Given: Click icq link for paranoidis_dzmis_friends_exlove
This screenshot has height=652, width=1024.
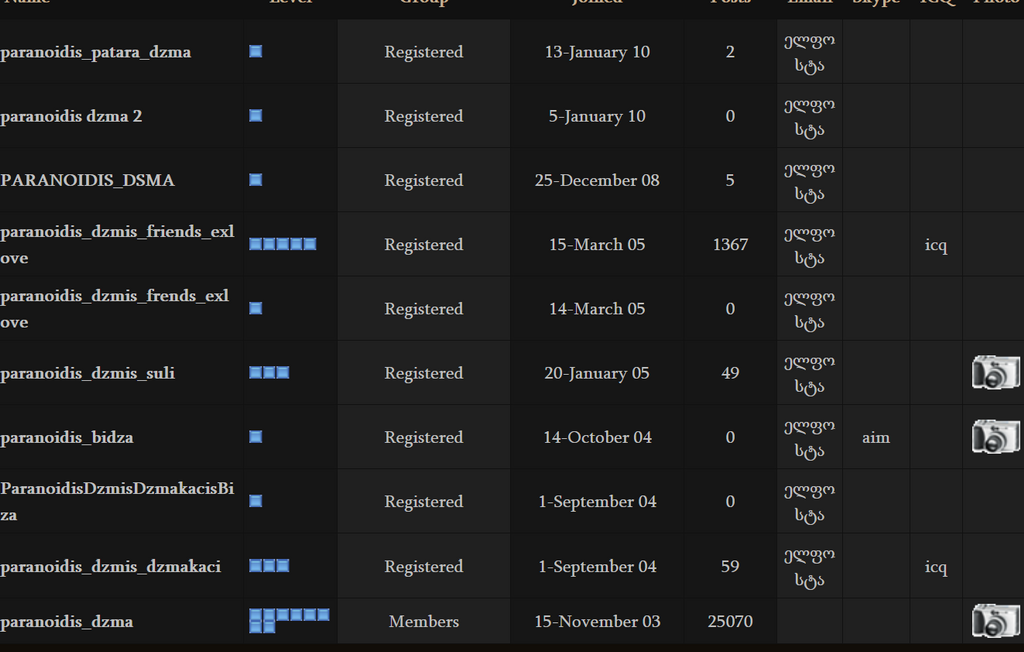Looking at the screenshot, I should pos(935,244).
